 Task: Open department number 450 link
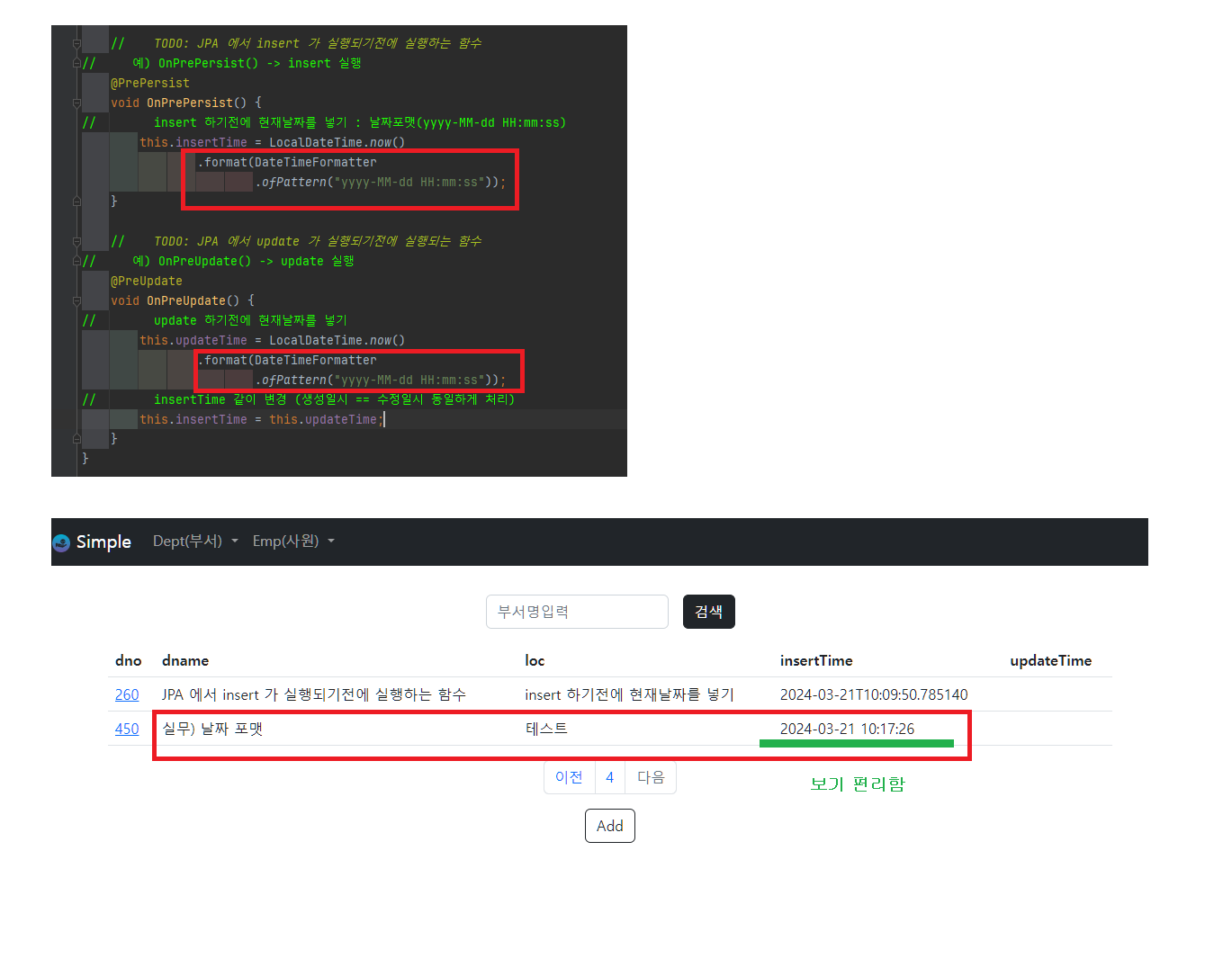coord(127,729)
